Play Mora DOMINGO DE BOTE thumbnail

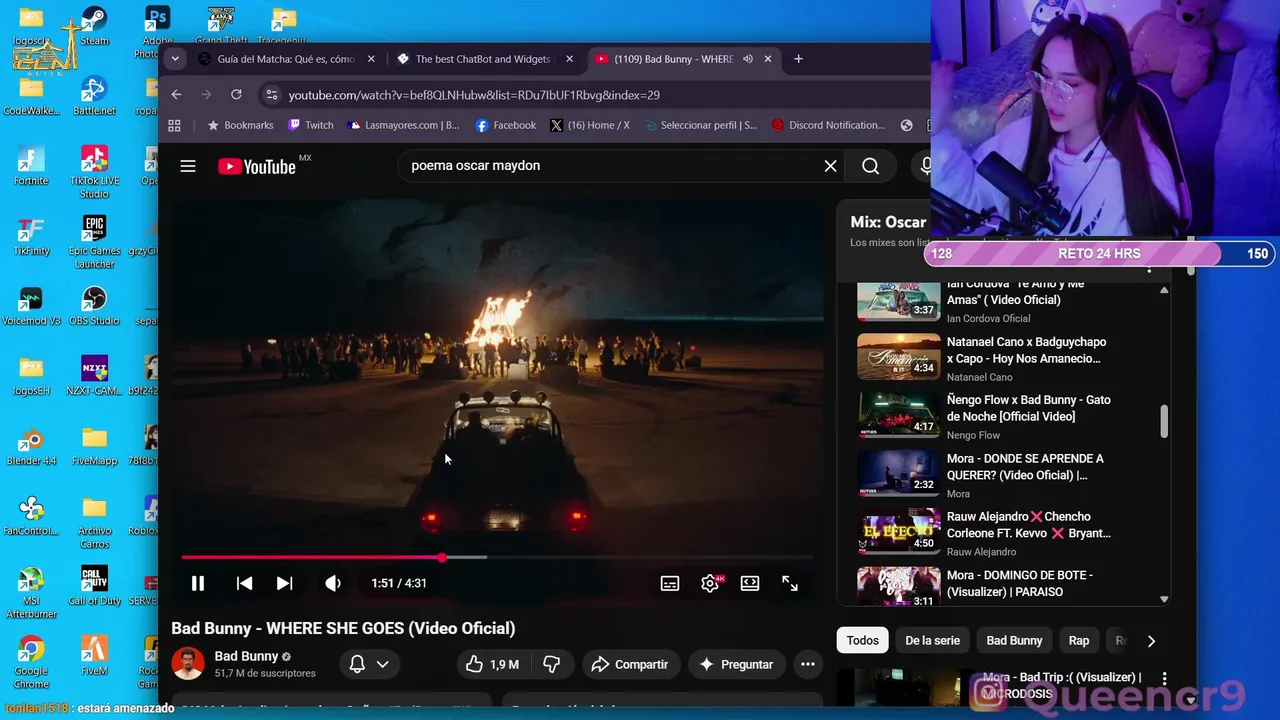point(898,587)
